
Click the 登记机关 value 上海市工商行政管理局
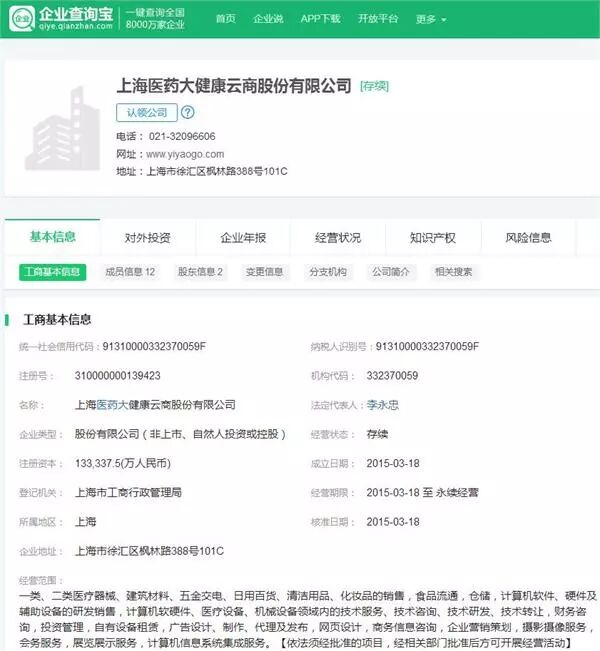(x=128, y=493)
